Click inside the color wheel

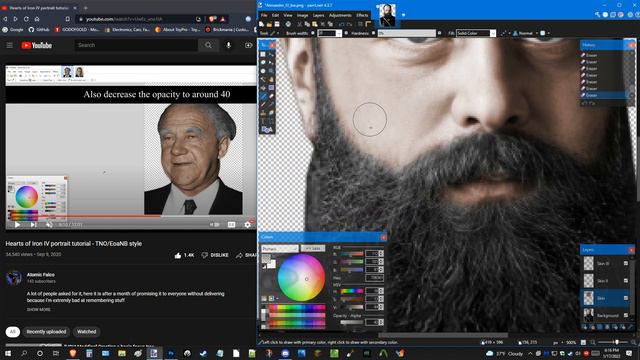point(301,278)
